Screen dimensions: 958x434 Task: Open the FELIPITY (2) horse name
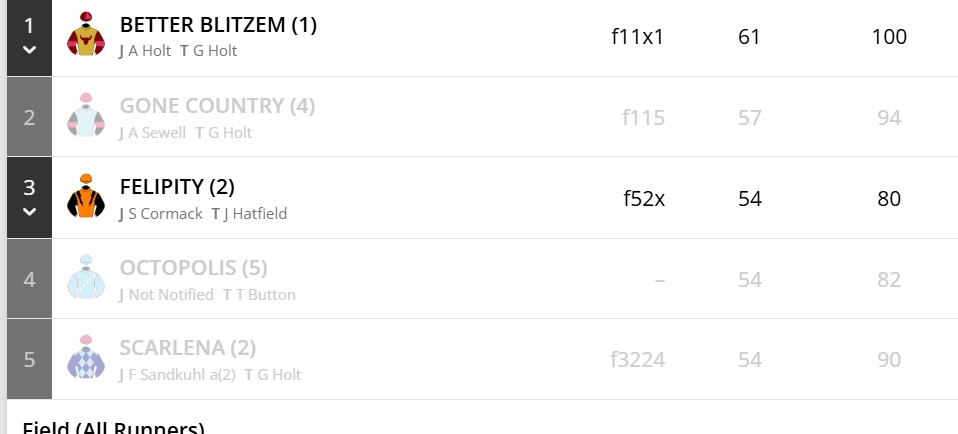(177, 187)
